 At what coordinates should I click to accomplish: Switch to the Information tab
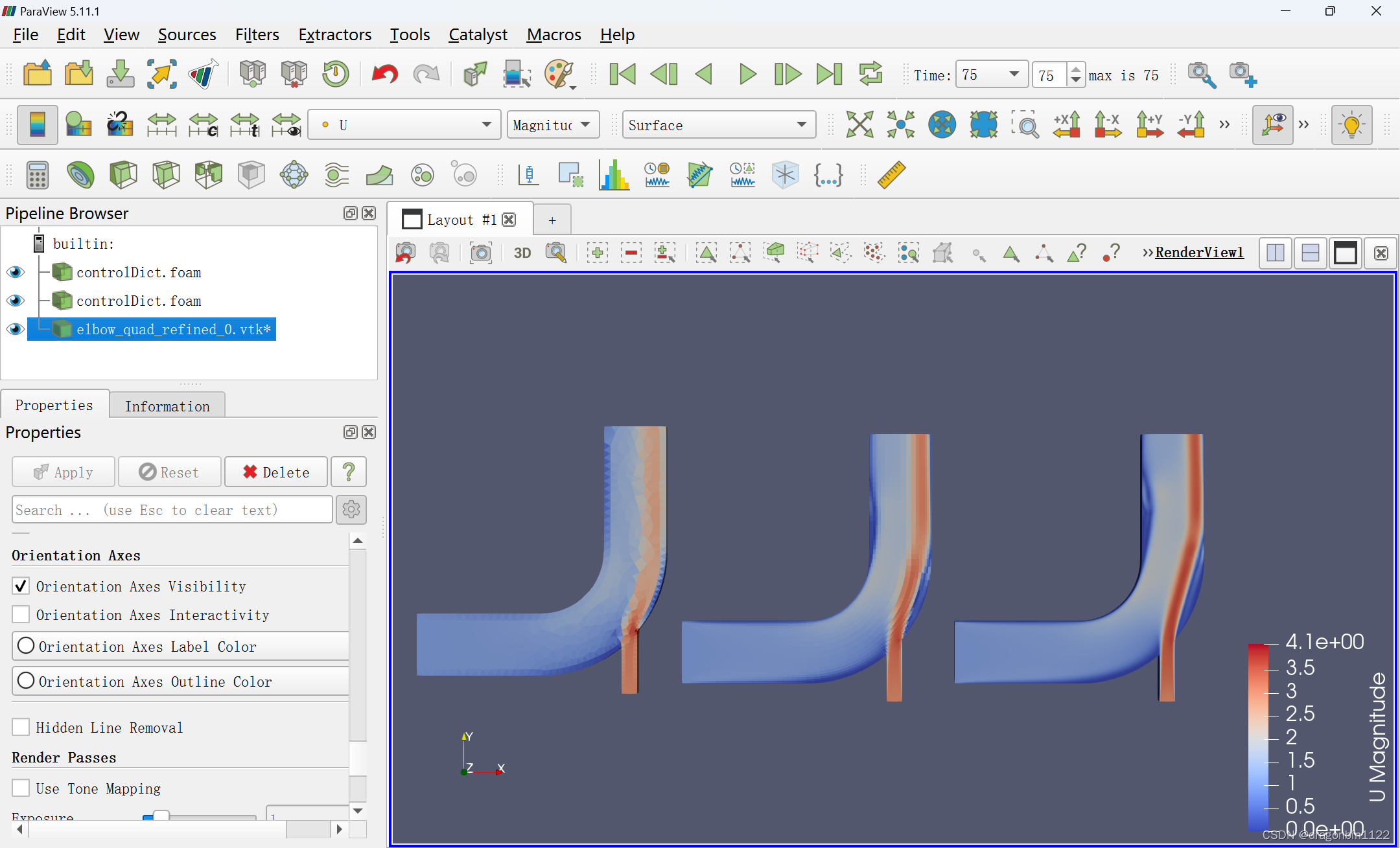point(167,405)
